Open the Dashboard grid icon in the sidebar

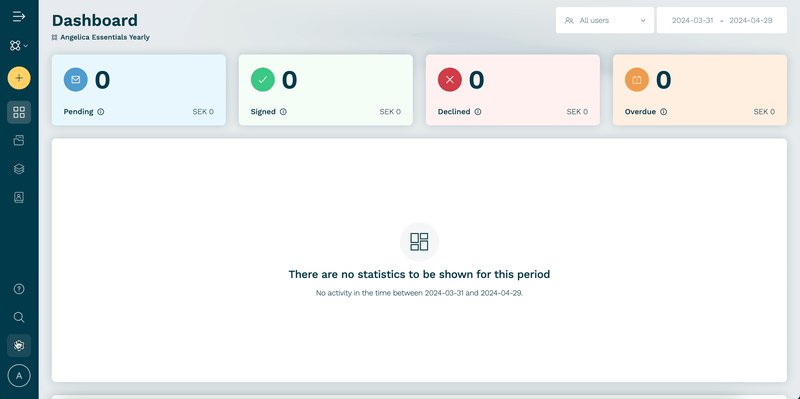[x=19, y=112]
